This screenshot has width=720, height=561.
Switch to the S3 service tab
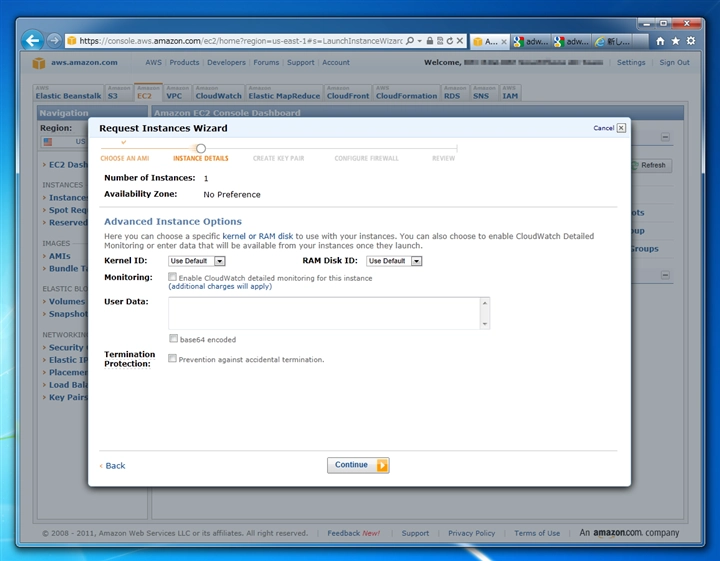click(x=118, y=93)
